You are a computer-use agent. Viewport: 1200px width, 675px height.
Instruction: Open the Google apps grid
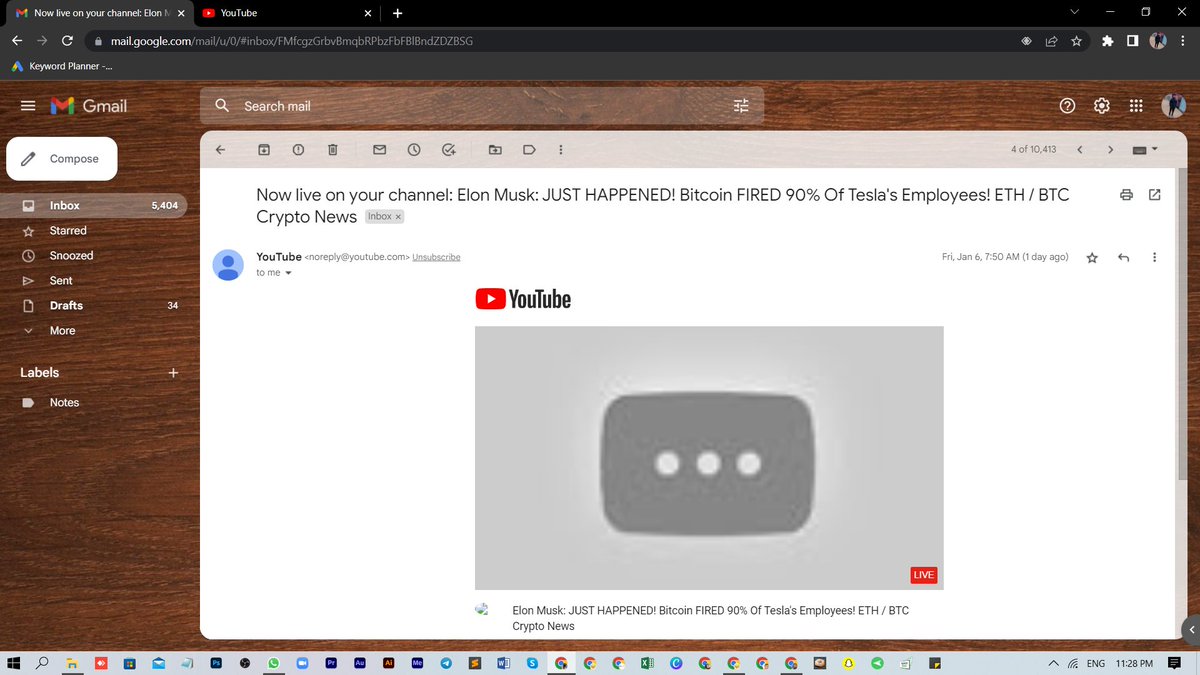pyautogui.click(x=1136, y=106)
